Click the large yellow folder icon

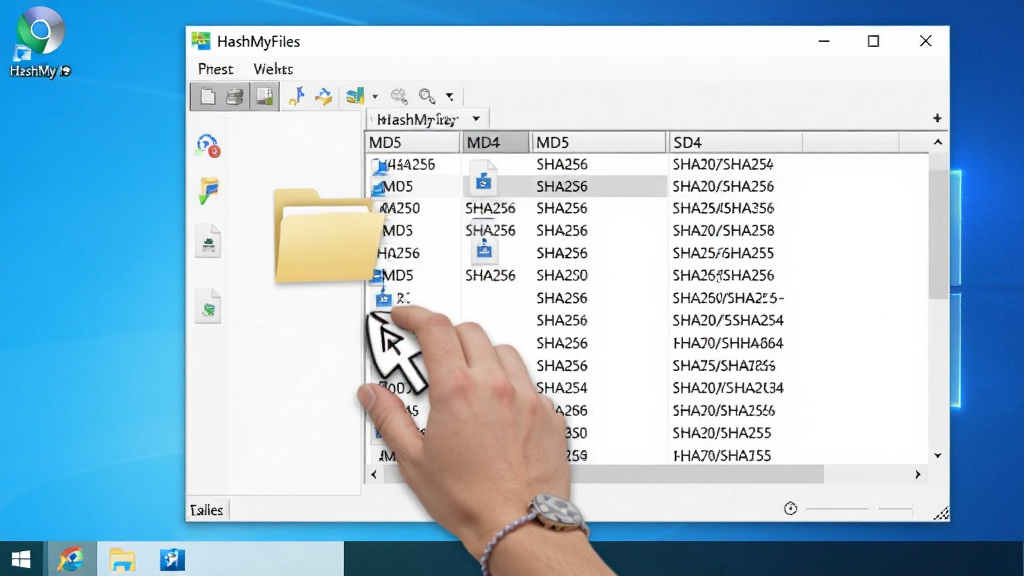(x=326, y=236)
